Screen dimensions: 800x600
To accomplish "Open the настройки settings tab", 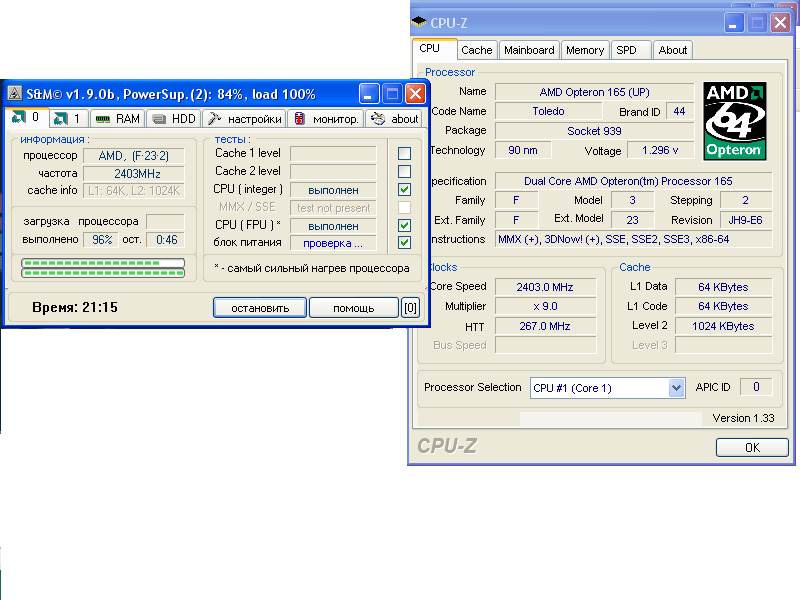I will tap(245, 119).
